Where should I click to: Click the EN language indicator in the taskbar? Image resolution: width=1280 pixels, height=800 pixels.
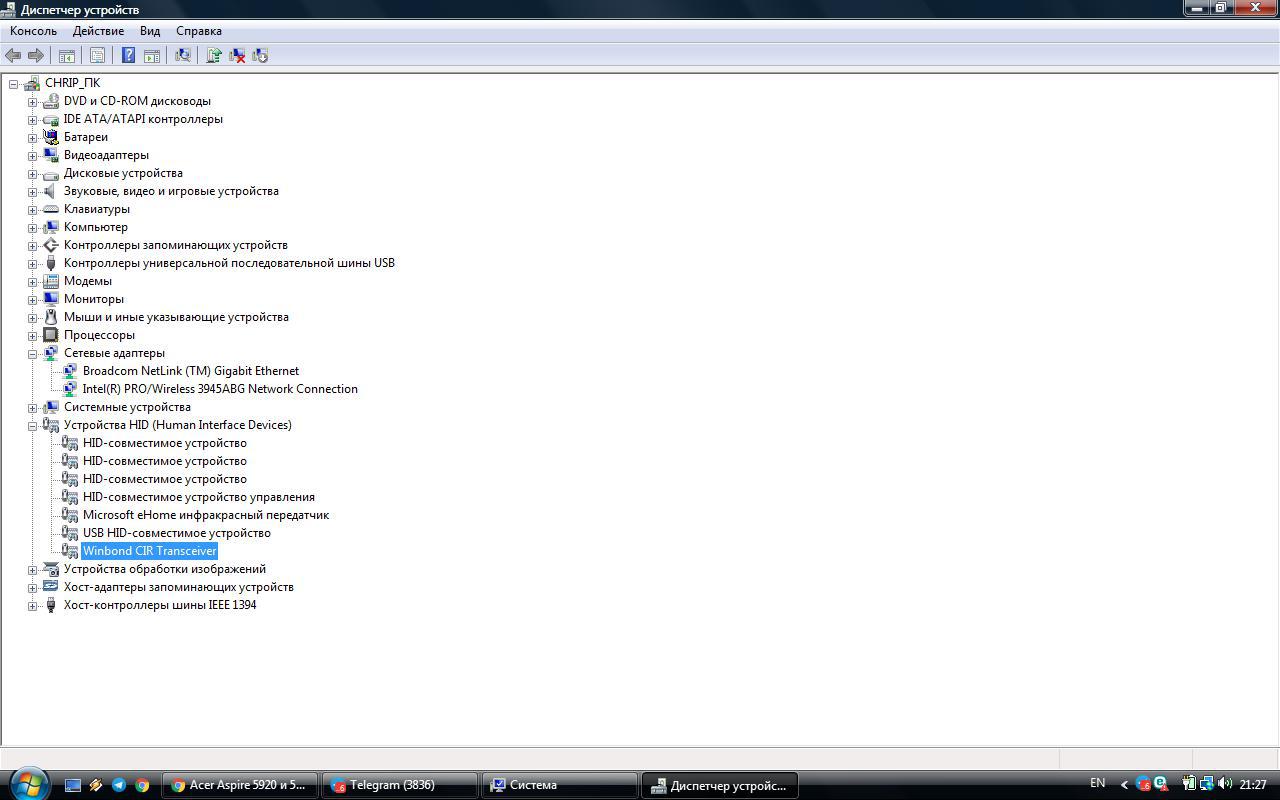(x=1098, y=783)
